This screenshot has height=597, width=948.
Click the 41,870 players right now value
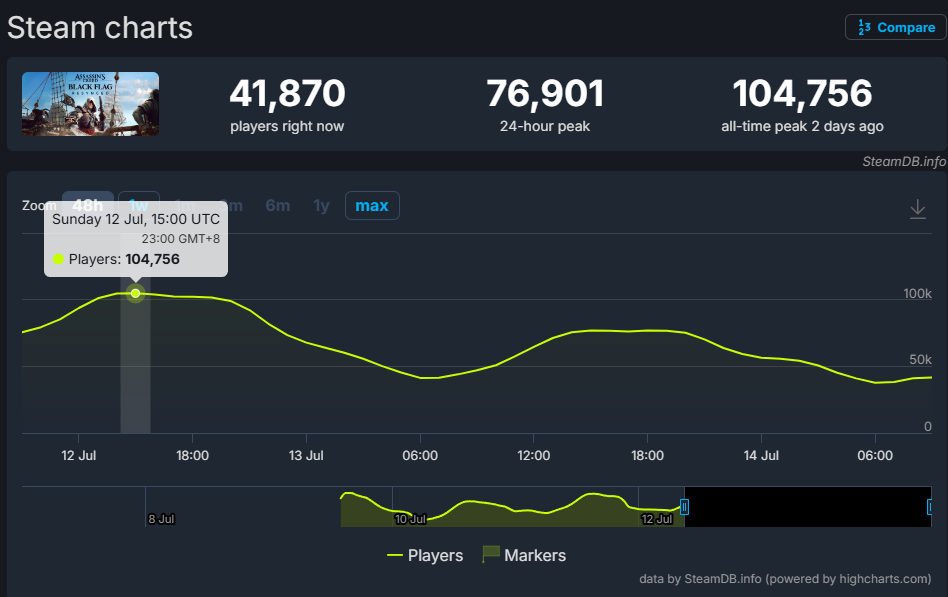[287, 94]
